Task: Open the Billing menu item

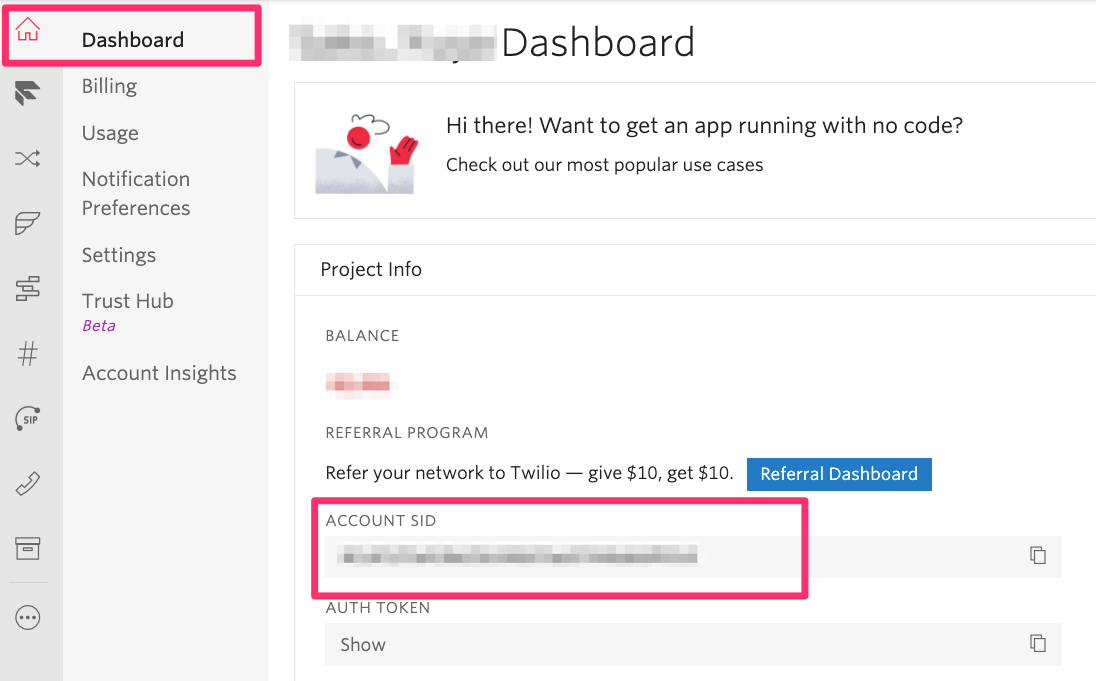Action: (109, 87)
